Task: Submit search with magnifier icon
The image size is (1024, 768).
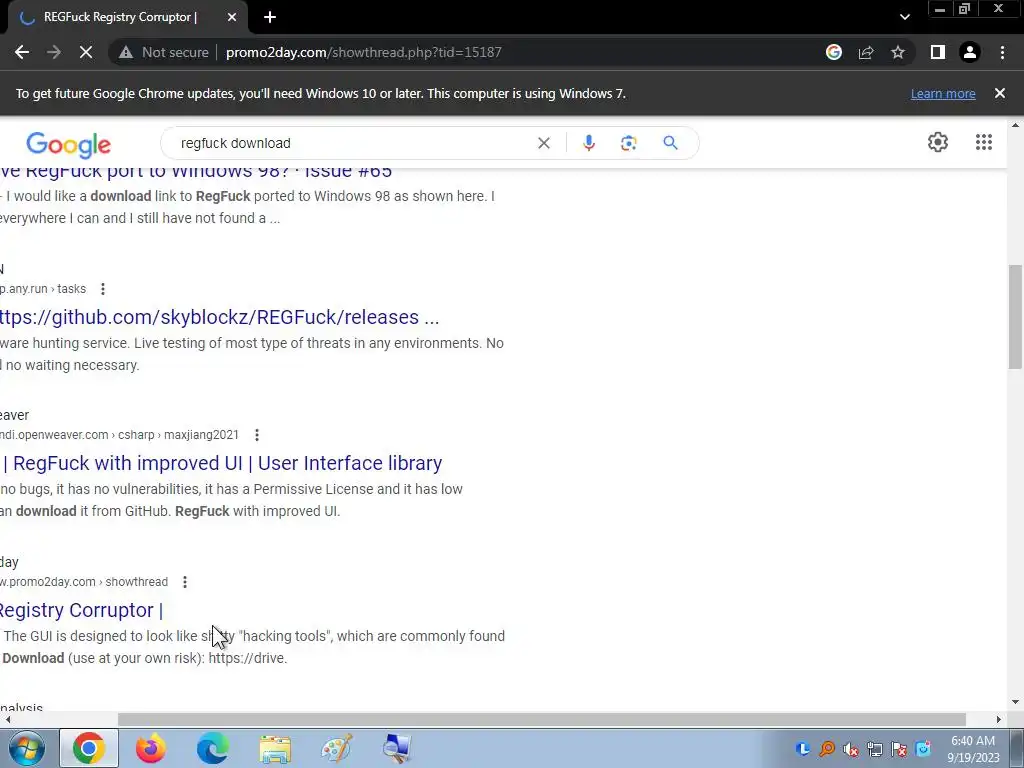Action: [670, 143]
